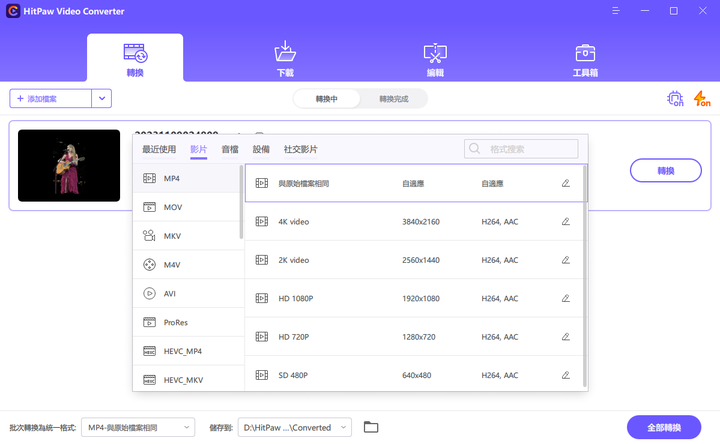720x444 pixels.
Task: Click the video thumbnail preview
Action: [x=69, y=165]
